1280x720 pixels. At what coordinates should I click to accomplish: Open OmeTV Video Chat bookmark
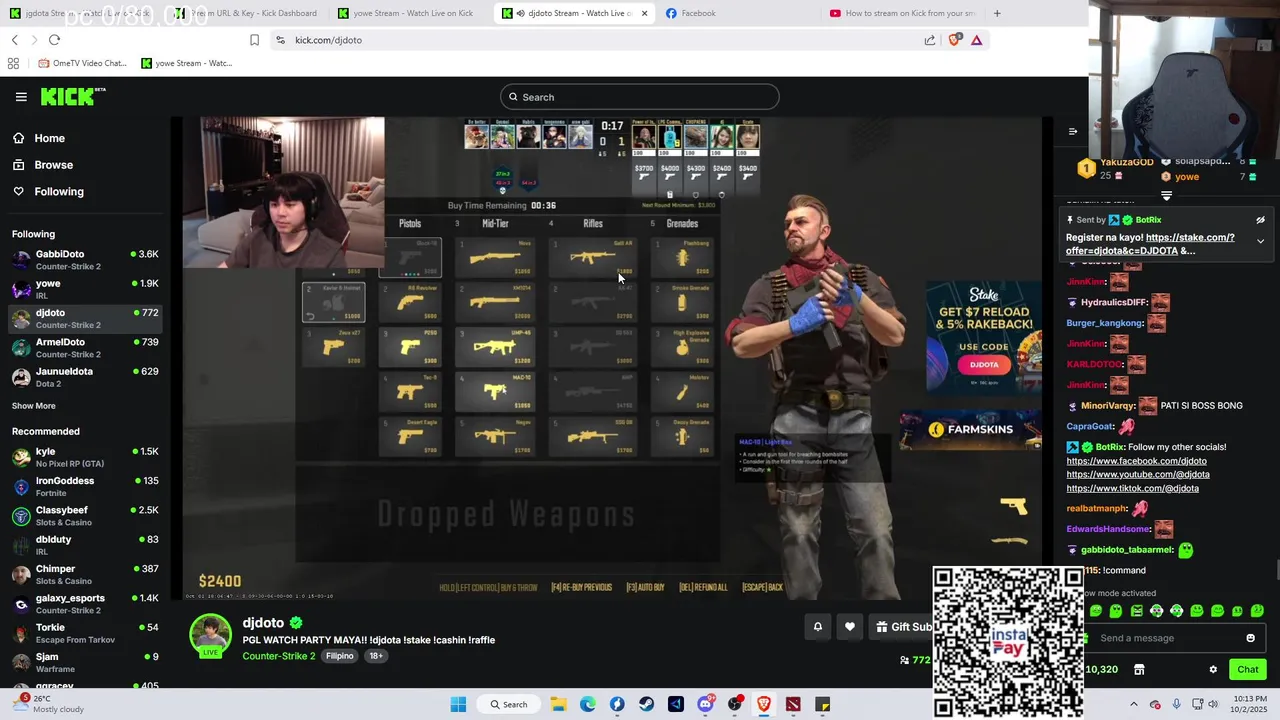[83, 63]
